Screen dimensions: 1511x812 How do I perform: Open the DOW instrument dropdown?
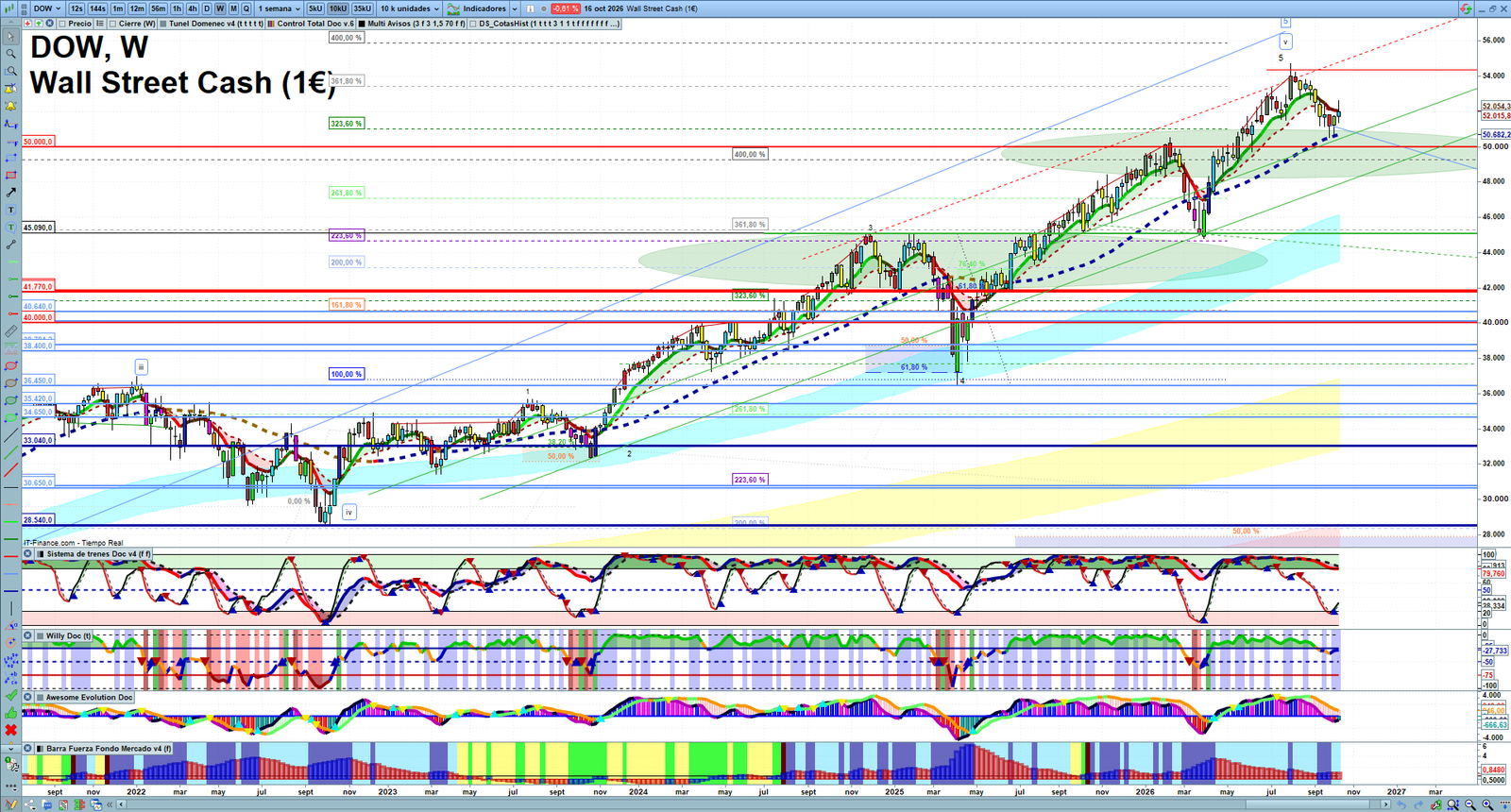[x=47, y=8]
